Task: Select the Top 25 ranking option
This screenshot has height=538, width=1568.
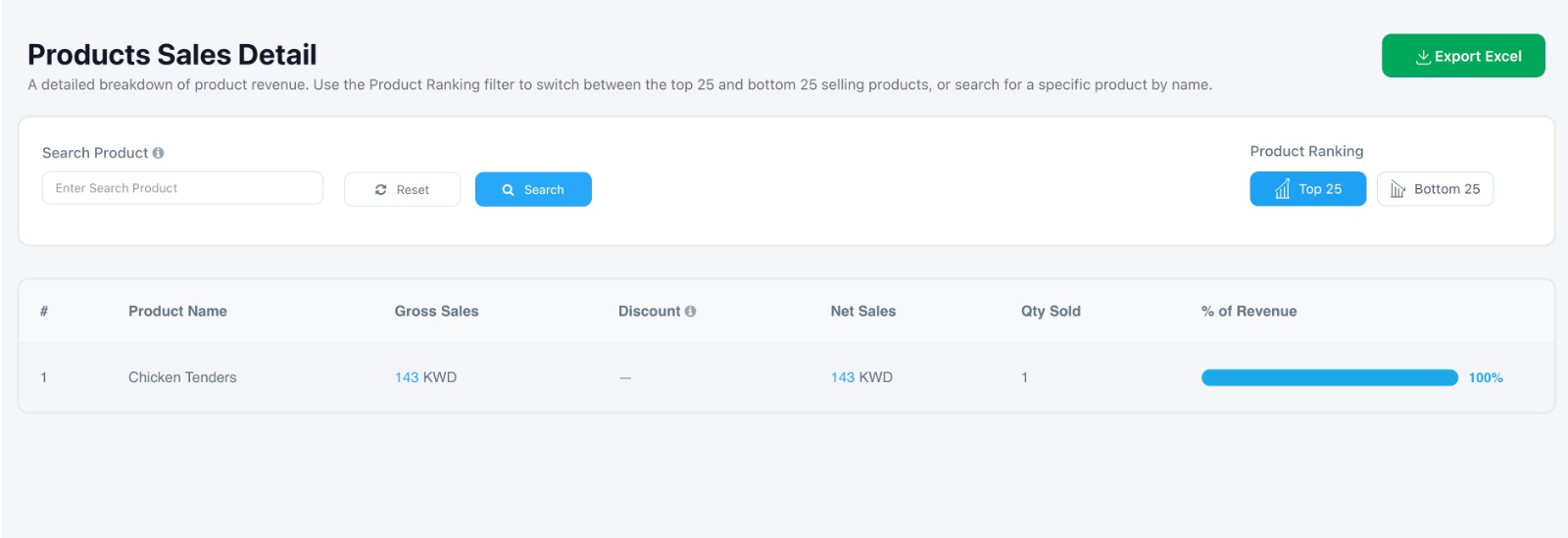Action: click(x=1307, y=189)
